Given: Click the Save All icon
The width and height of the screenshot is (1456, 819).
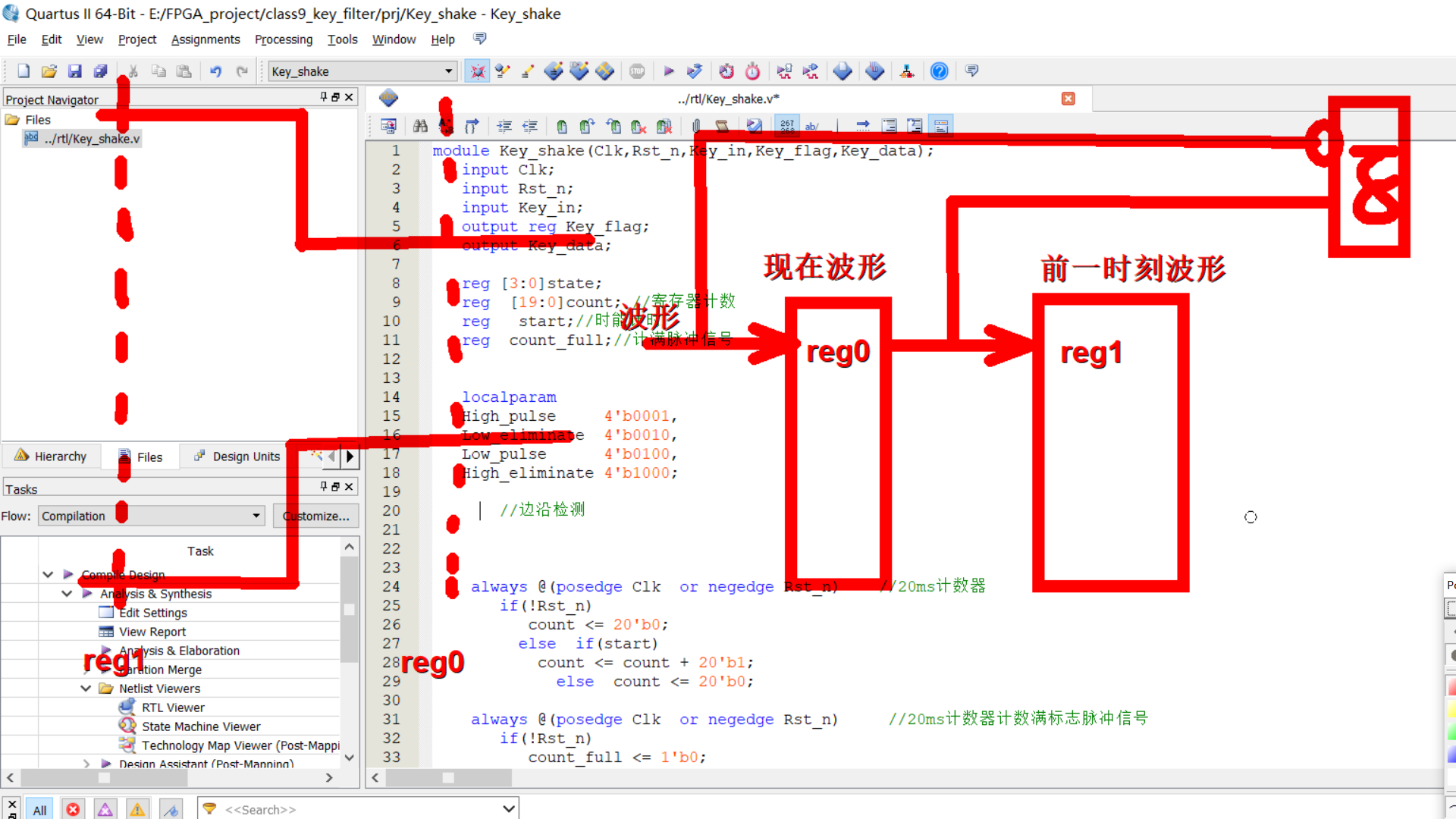Looking at the screenshot, I should [x=100, y=71].
